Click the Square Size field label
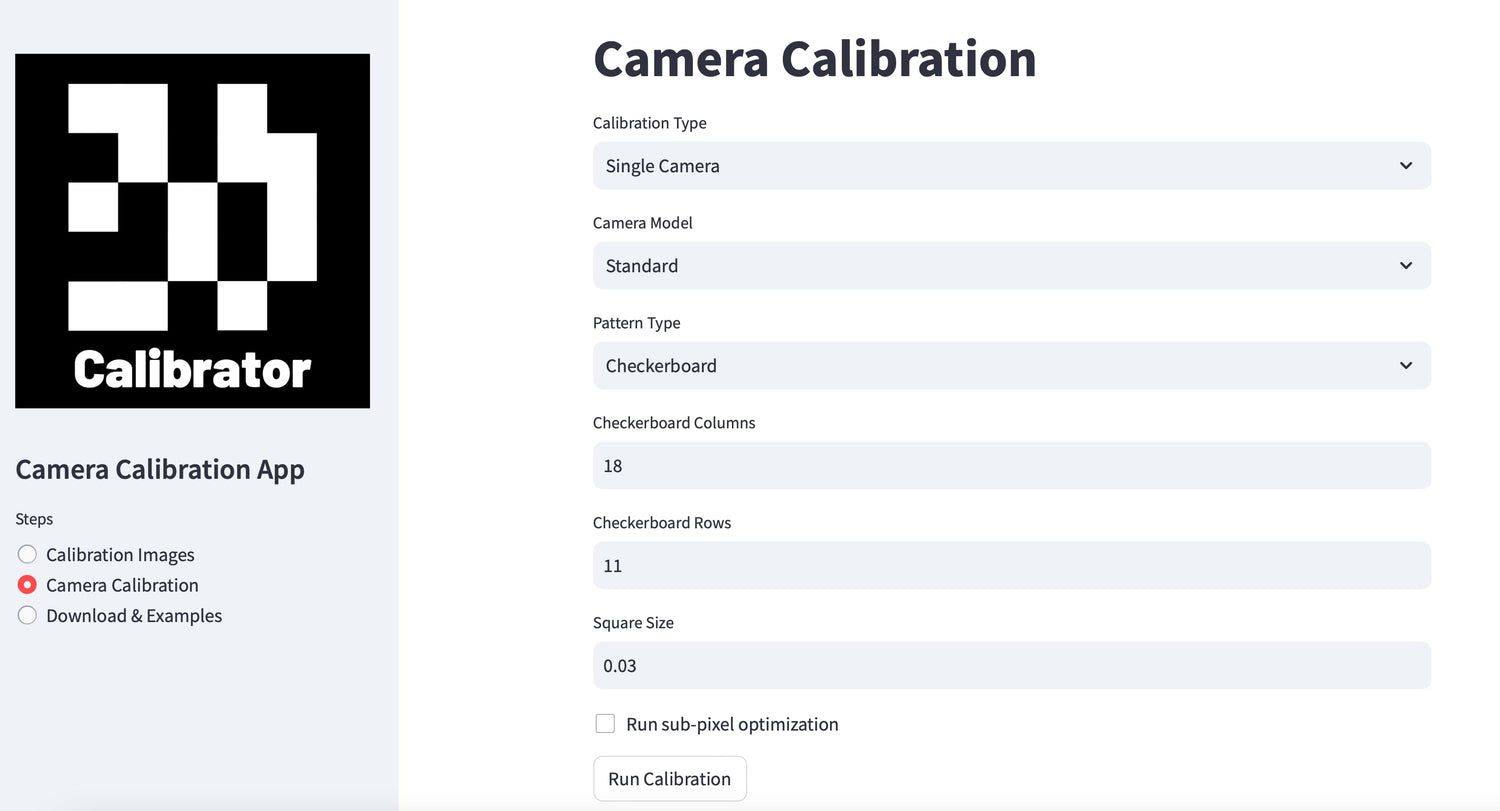1500x811 pixels. coord(633,623)
